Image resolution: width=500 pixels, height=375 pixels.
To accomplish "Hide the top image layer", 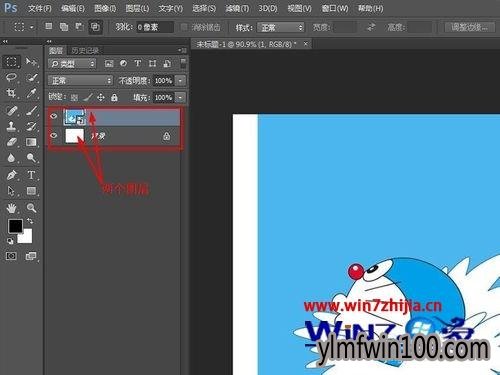I will coord(54,116).
